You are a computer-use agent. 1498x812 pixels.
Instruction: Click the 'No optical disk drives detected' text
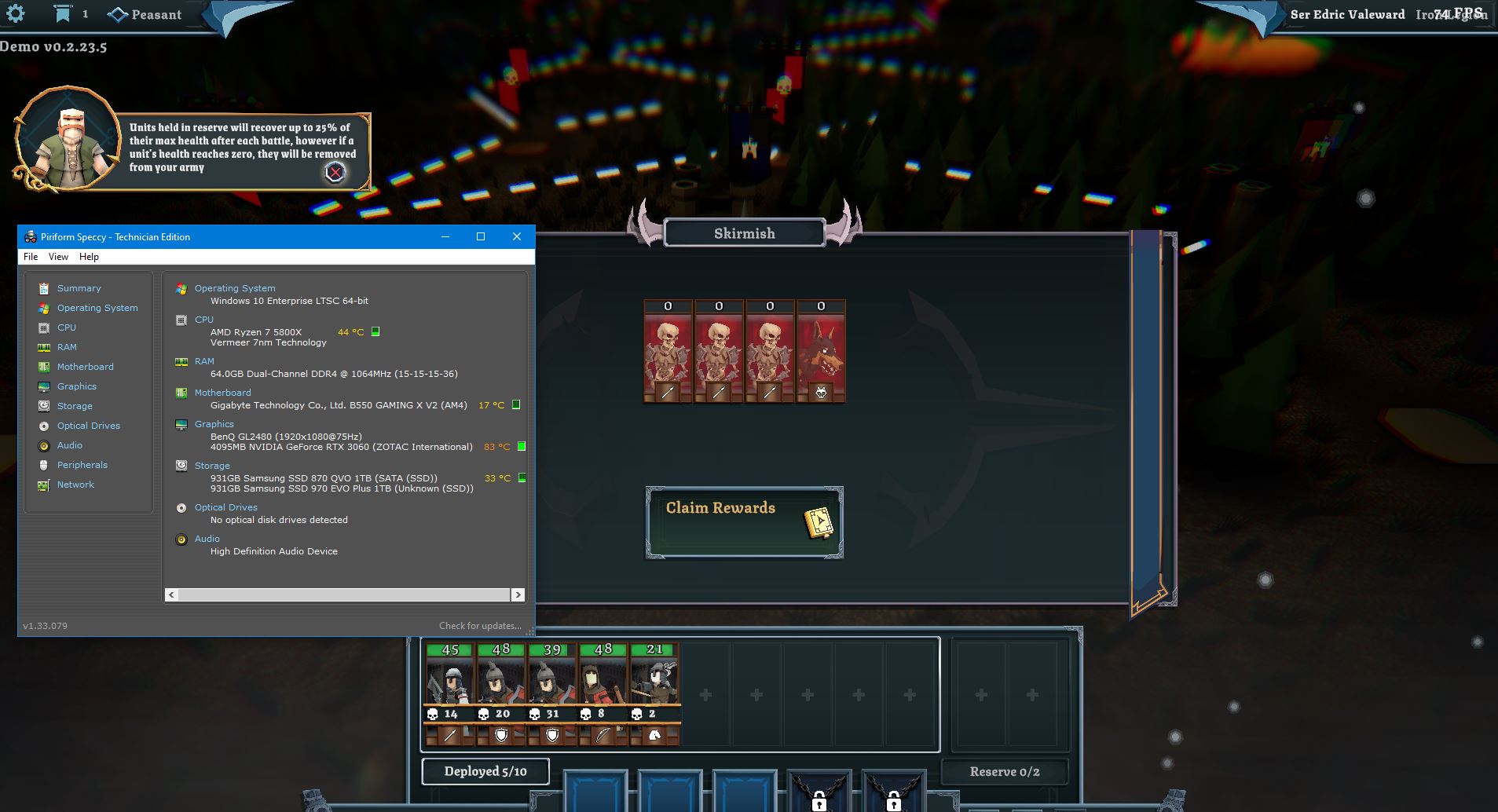[279, 520]
